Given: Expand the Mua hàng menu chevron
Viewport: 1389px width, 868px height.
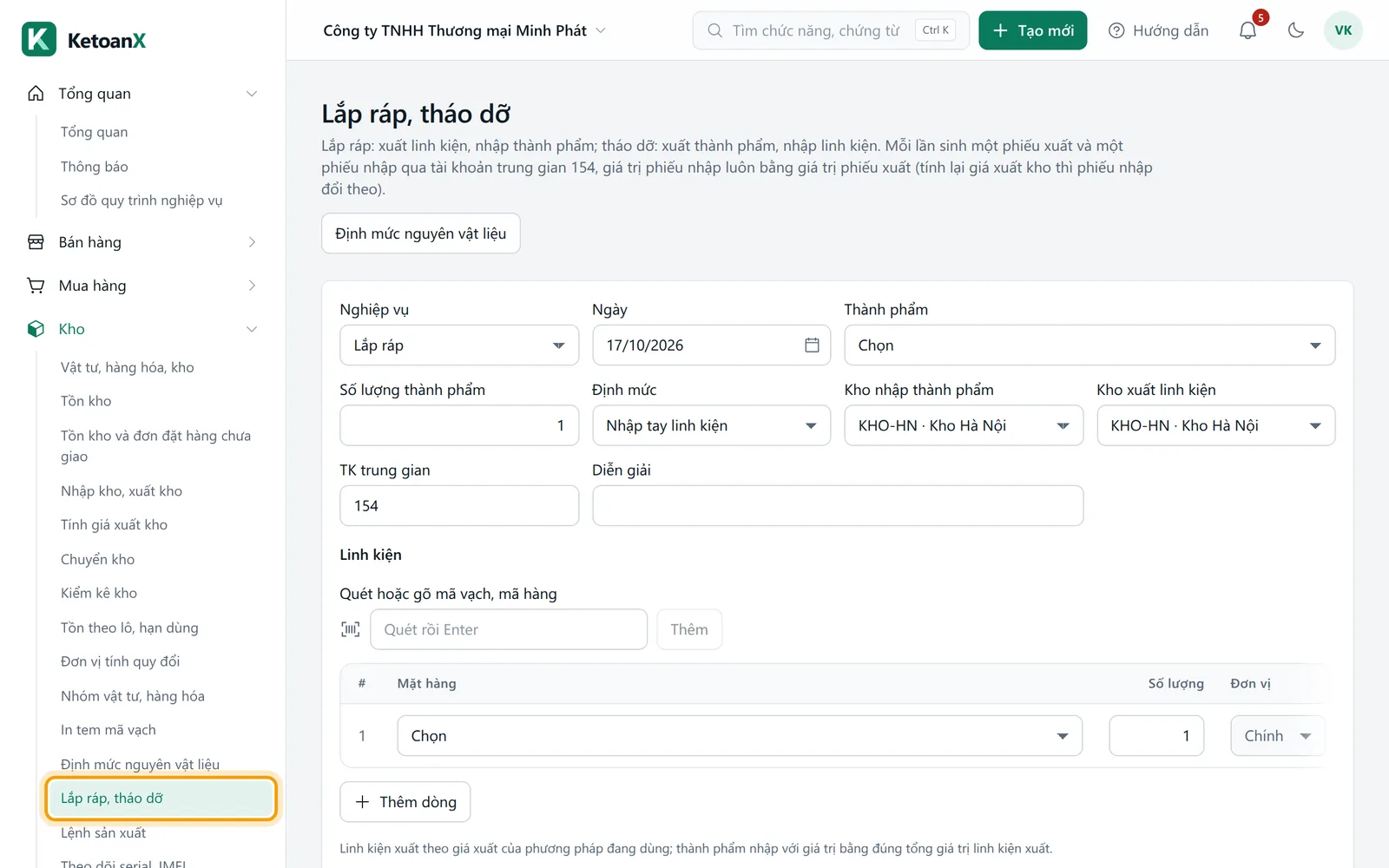Looking at the screenshot, I should tap(252, 286).
